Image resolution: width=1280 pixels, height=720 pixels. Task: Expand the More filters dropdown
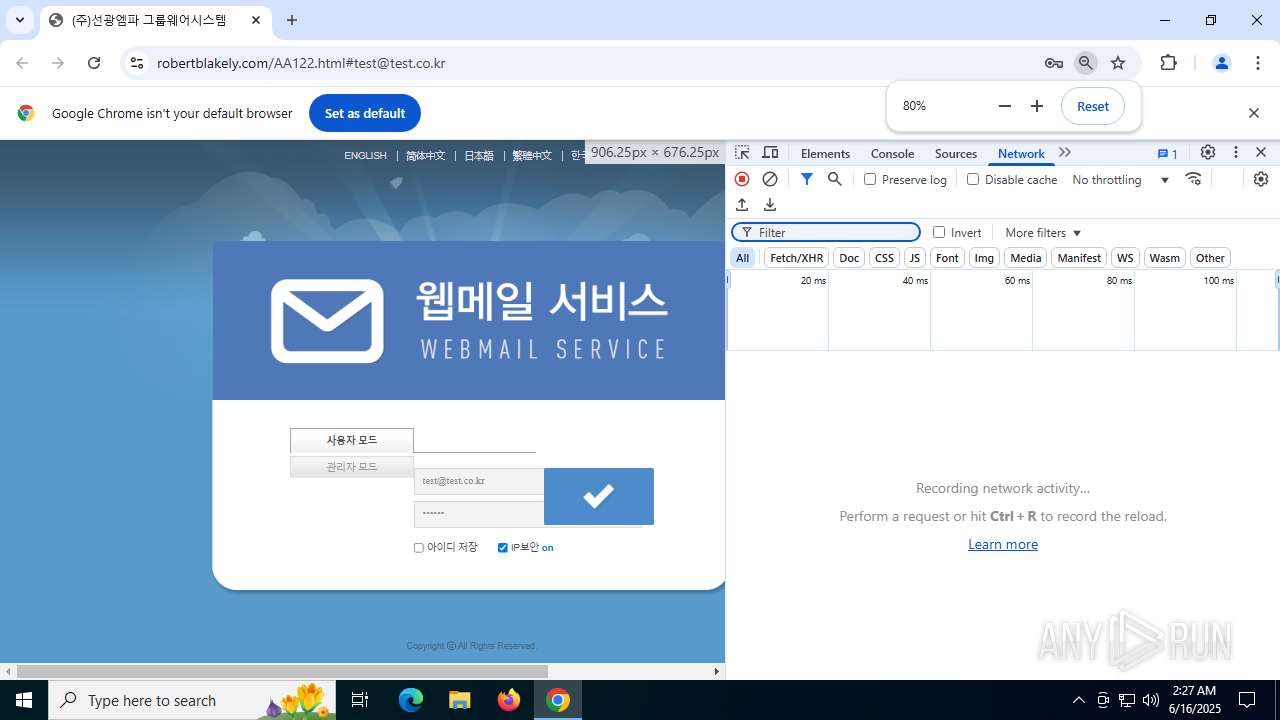[1043, 232]
